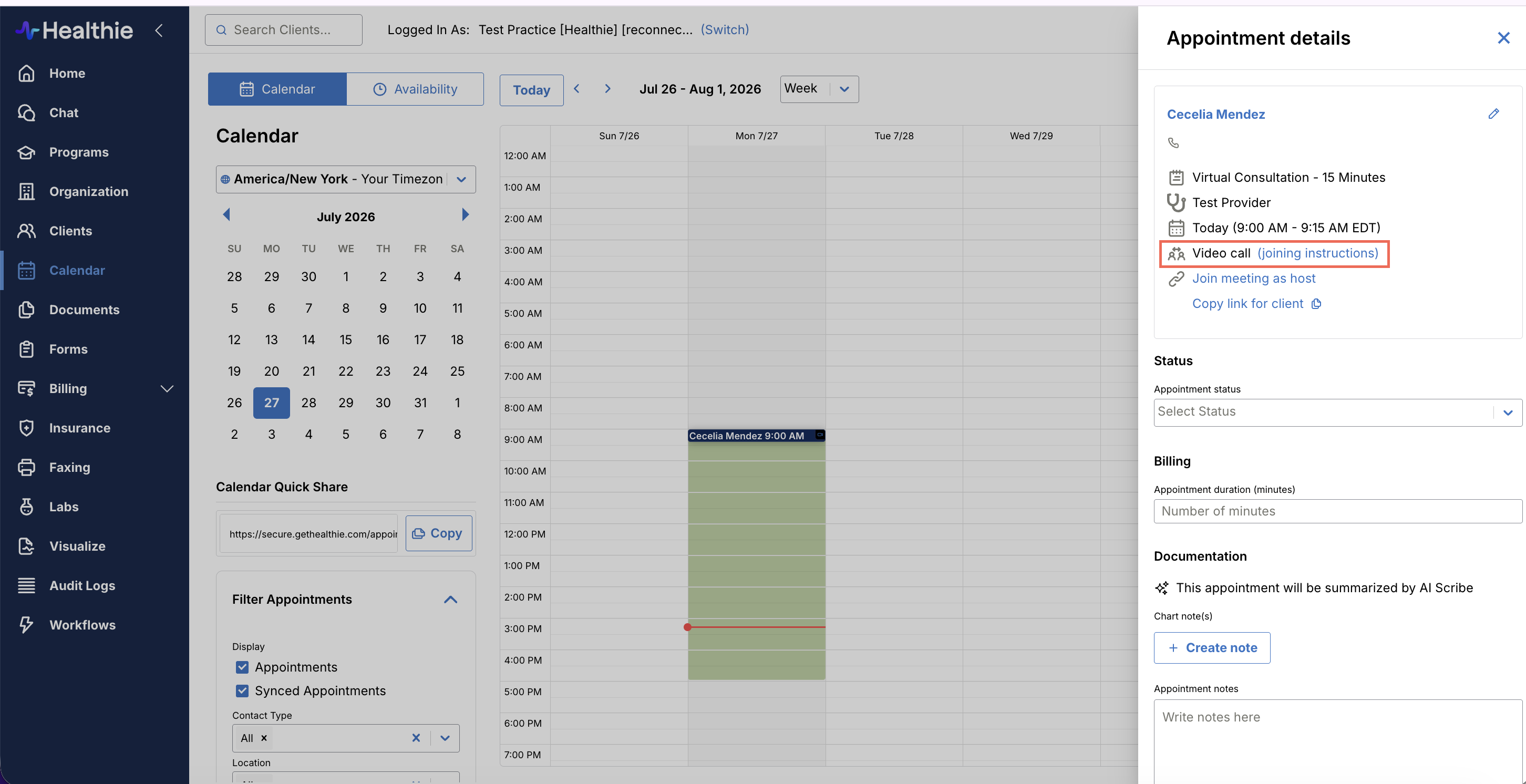Viewport: 1526px width, 784px height.
Task: Click the Appointment duration minutes field
Action: [x=1338, y=511]
